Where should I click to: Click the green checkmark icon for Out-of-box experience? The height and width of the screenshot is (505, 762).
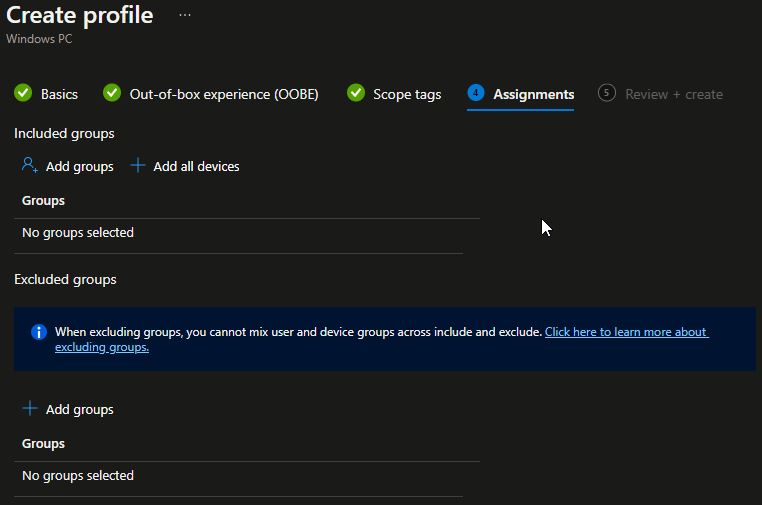click(112, 93)
